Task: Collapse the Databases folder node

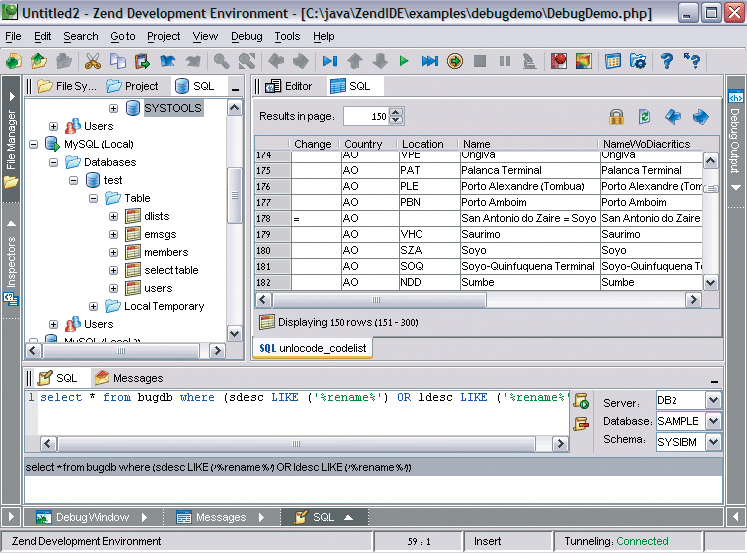Action: click(53, 162)
